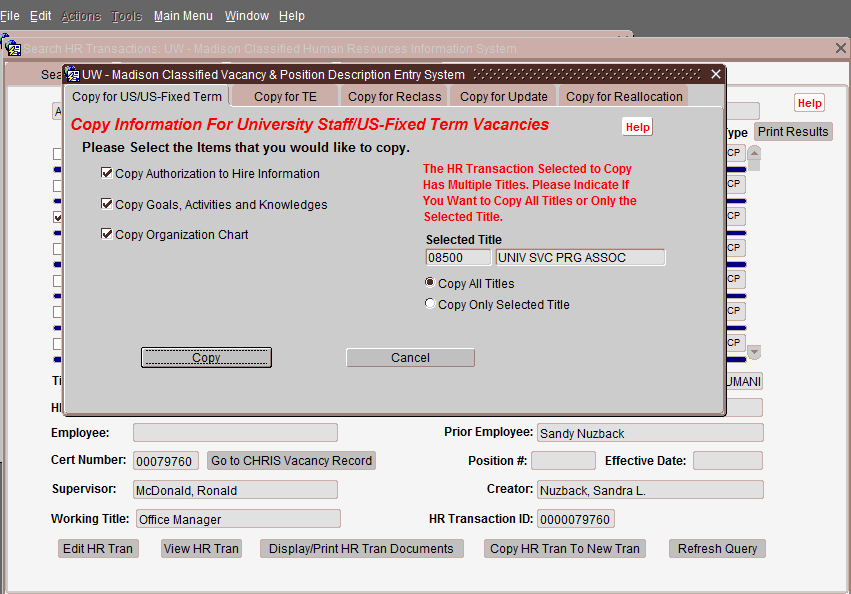Open the Tools menu
Image resolution: width=851 pixels, height=594 pixels.
click(x=126, y=16)
